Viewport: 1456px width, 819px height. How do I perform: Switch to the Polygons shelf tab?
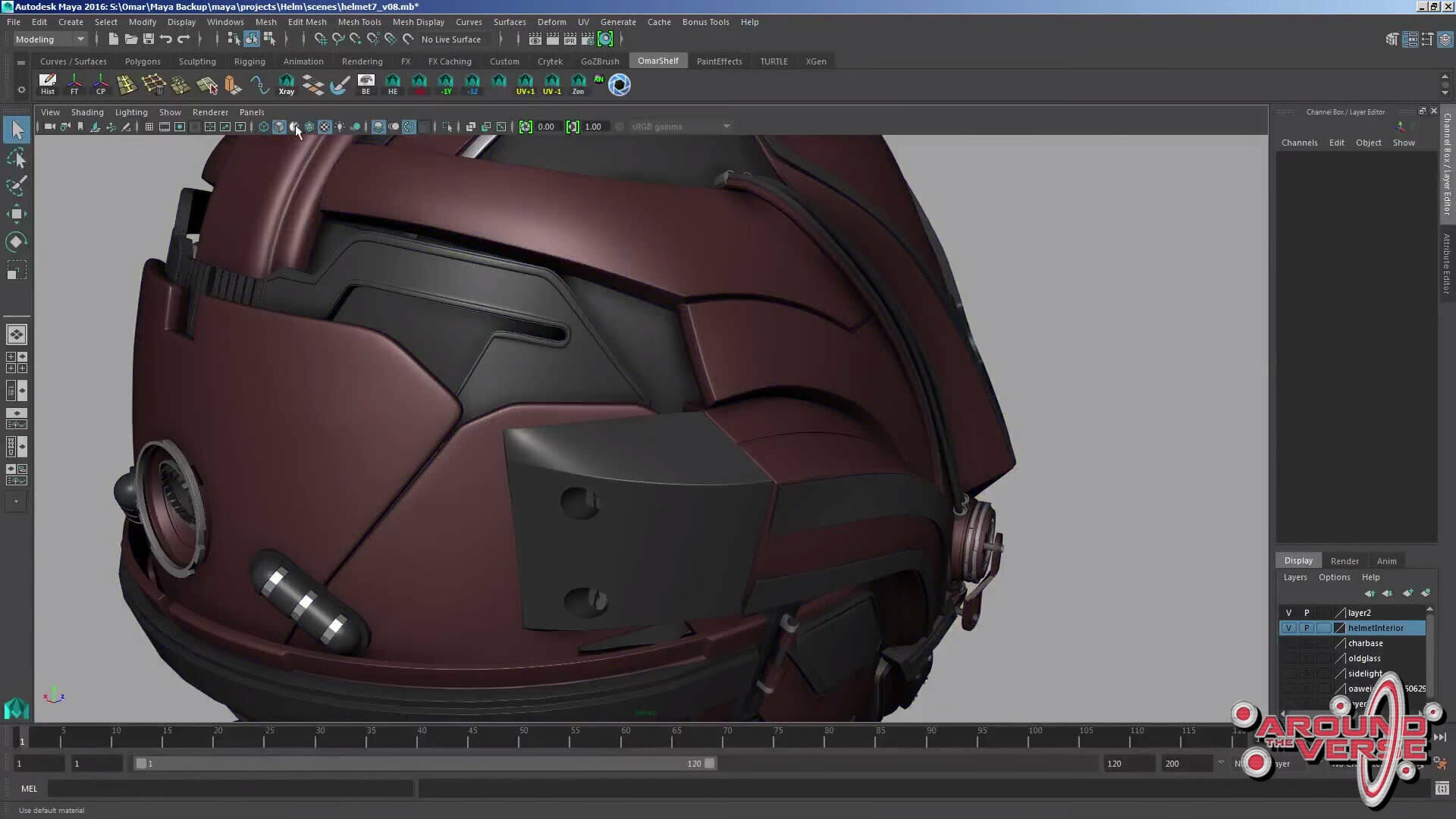click(x=143, y=61)
